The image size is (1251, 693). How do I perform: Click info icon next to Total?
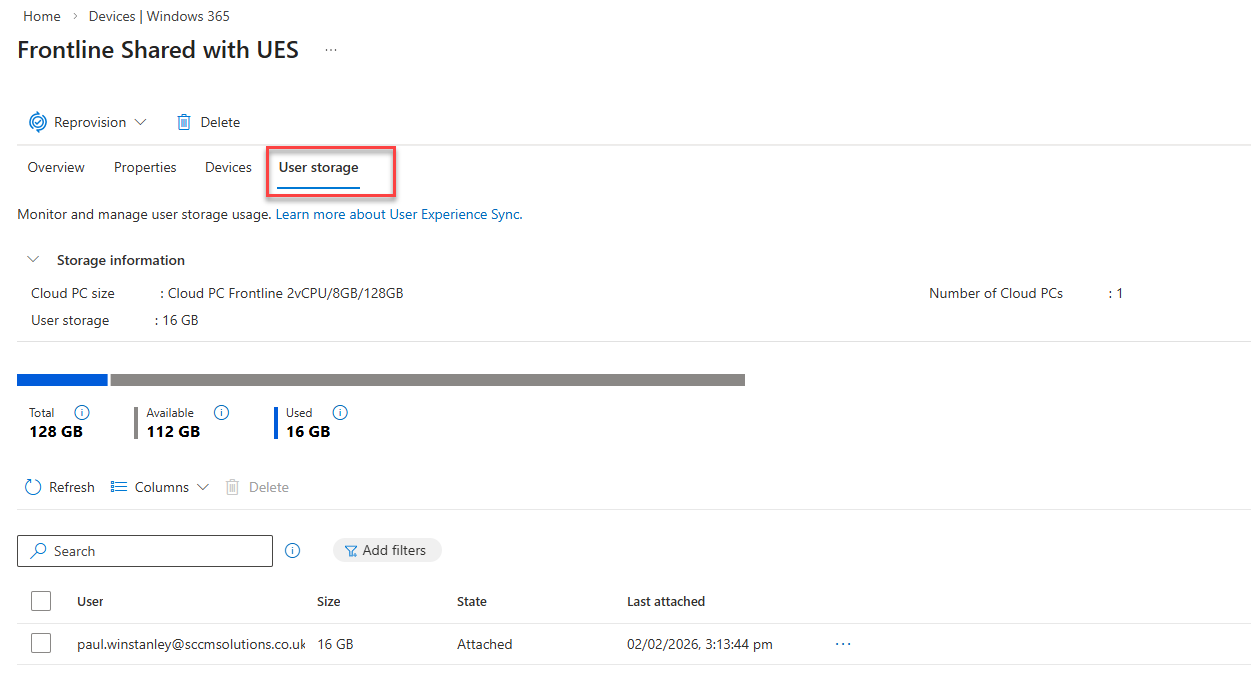82,413
